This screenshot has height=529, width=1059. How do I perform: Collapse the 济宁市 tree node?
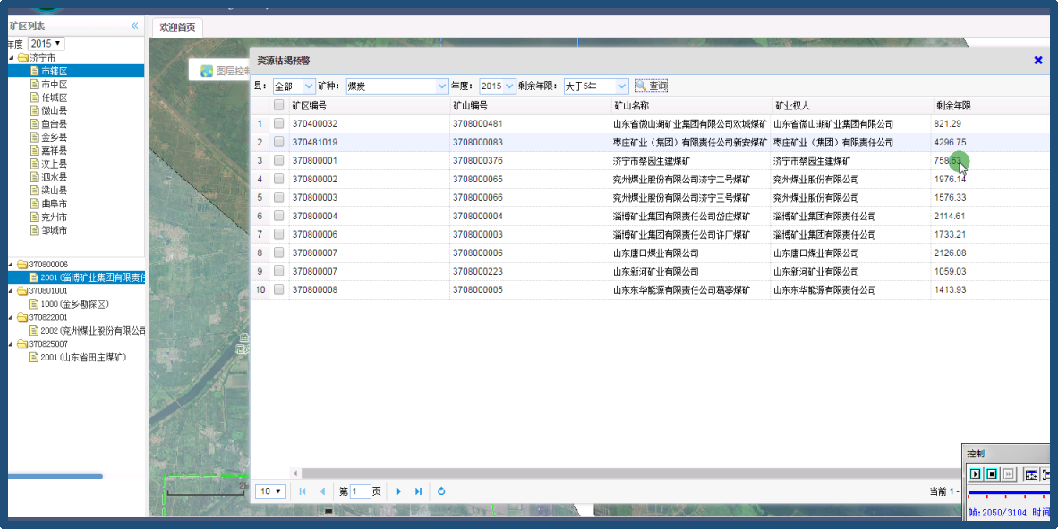coord(11,57)
